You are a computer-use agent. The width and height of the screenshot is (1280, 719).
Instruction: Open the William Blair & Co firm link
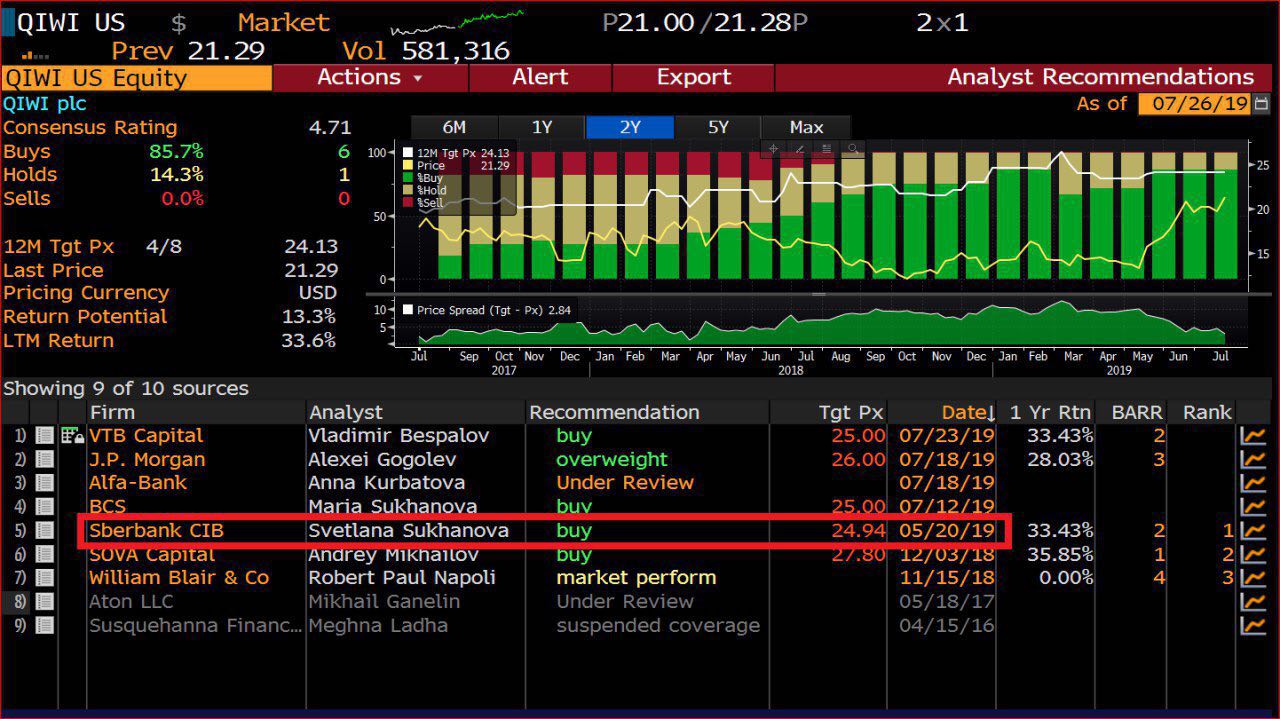tap(179, 578)
